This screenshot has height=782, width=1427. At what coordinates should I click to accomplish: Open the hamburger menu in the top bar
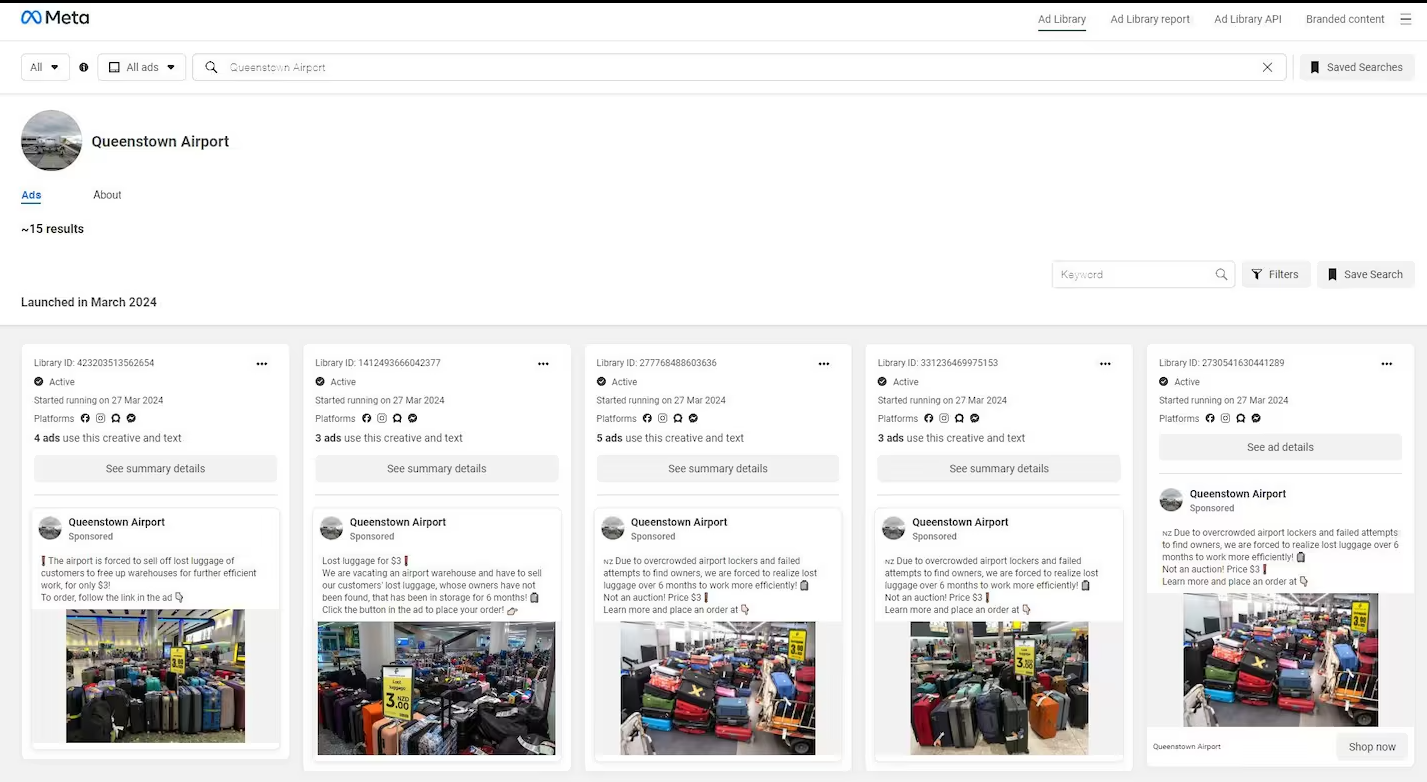1406,19
